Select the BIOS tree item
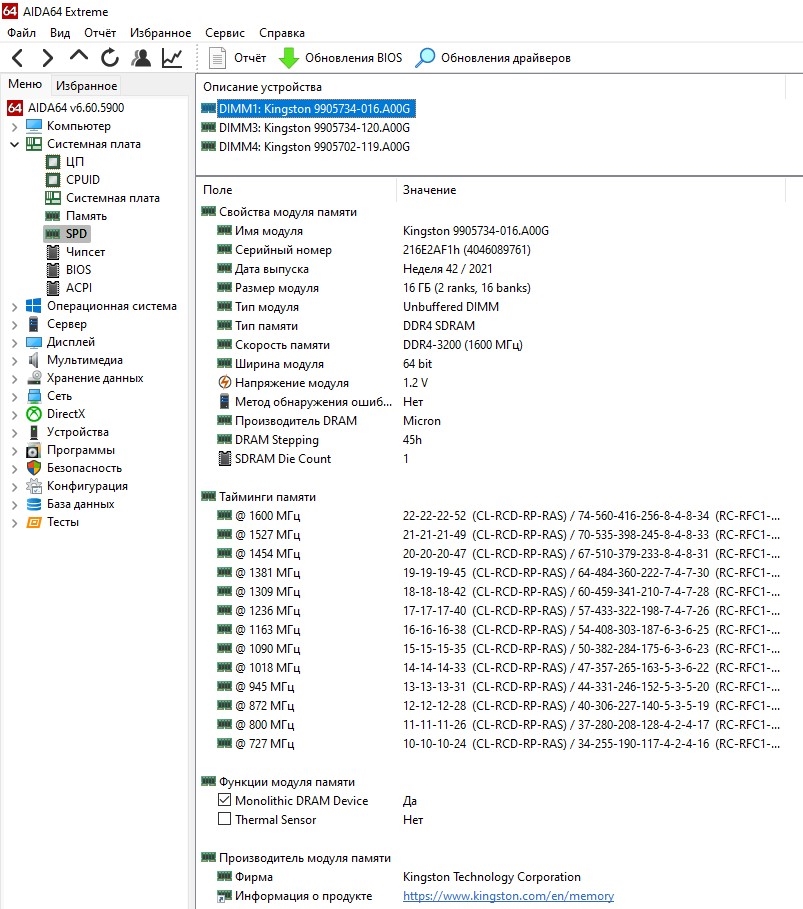The image size is (803, 909). pos(78,270)
